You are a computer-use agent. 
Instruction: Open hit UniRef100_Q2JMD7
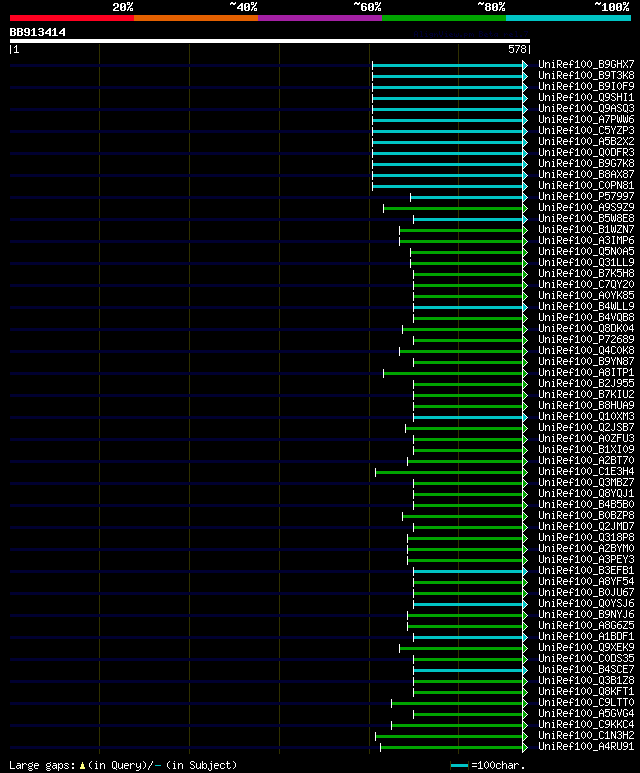click(x=586, y=527)
